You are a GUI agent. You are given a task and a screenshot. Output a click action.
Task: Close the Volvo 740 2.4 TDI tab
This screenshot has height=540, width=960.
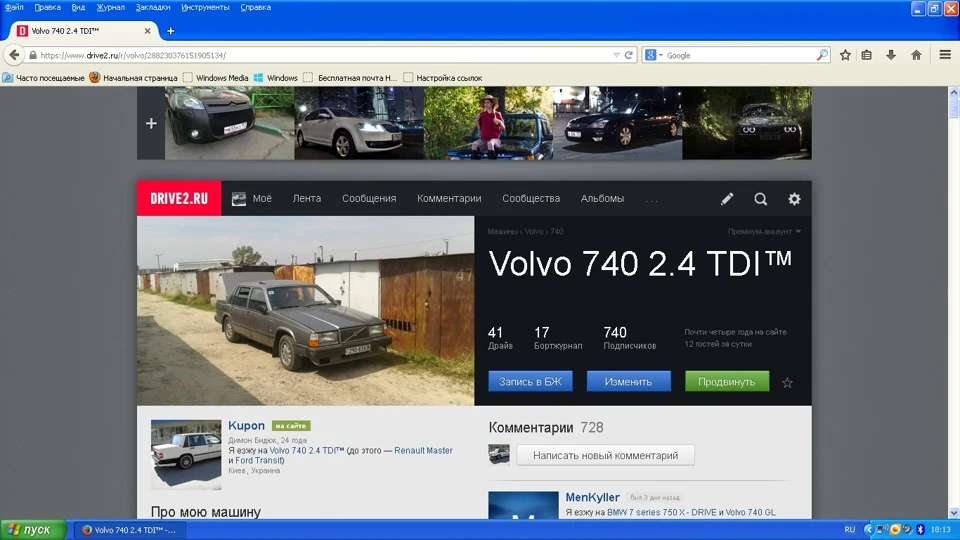click(x=147, y=31)
